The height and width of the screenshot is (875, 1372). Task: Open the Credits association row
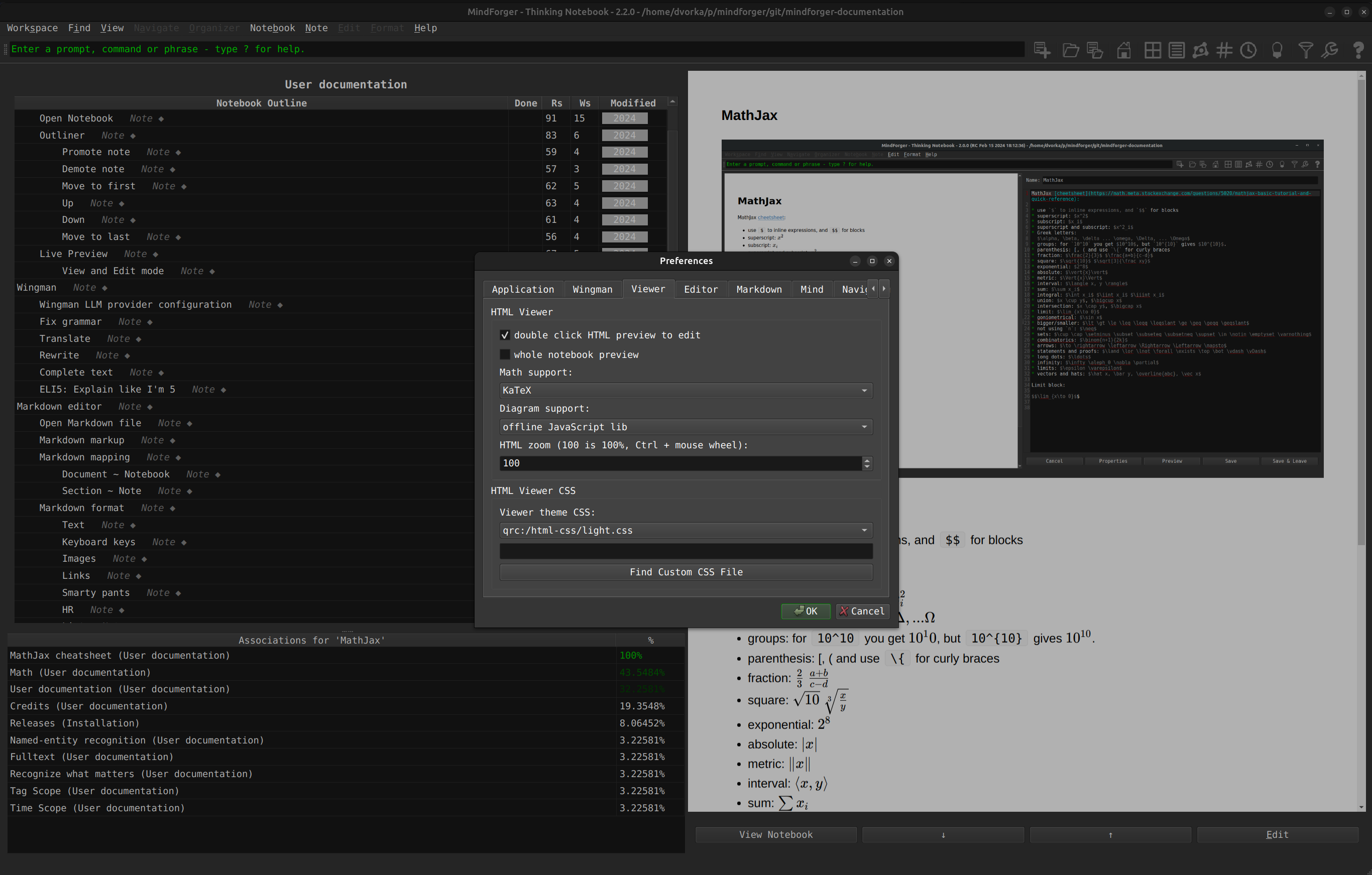pos(346,706)
